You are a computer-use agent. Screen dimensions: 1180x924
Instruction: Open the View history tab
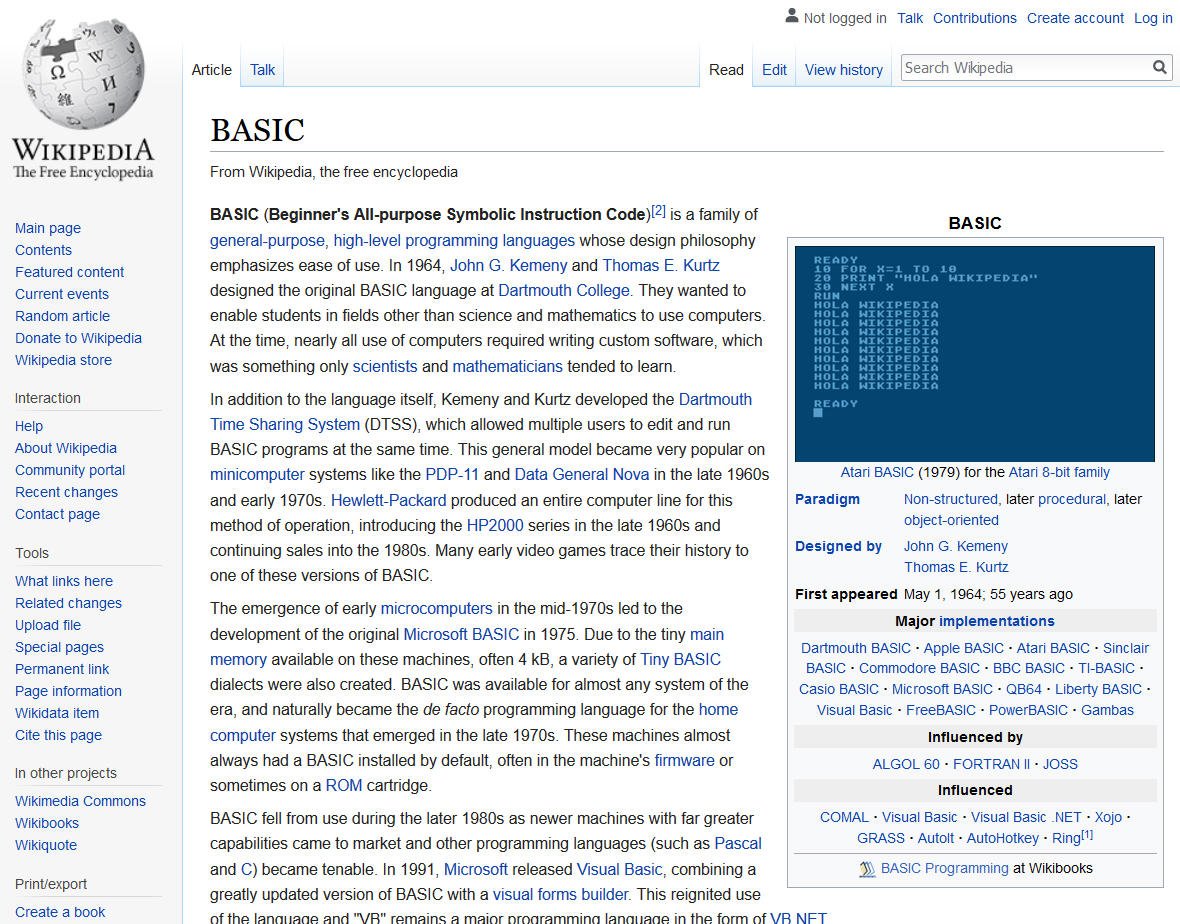(844, 70)
